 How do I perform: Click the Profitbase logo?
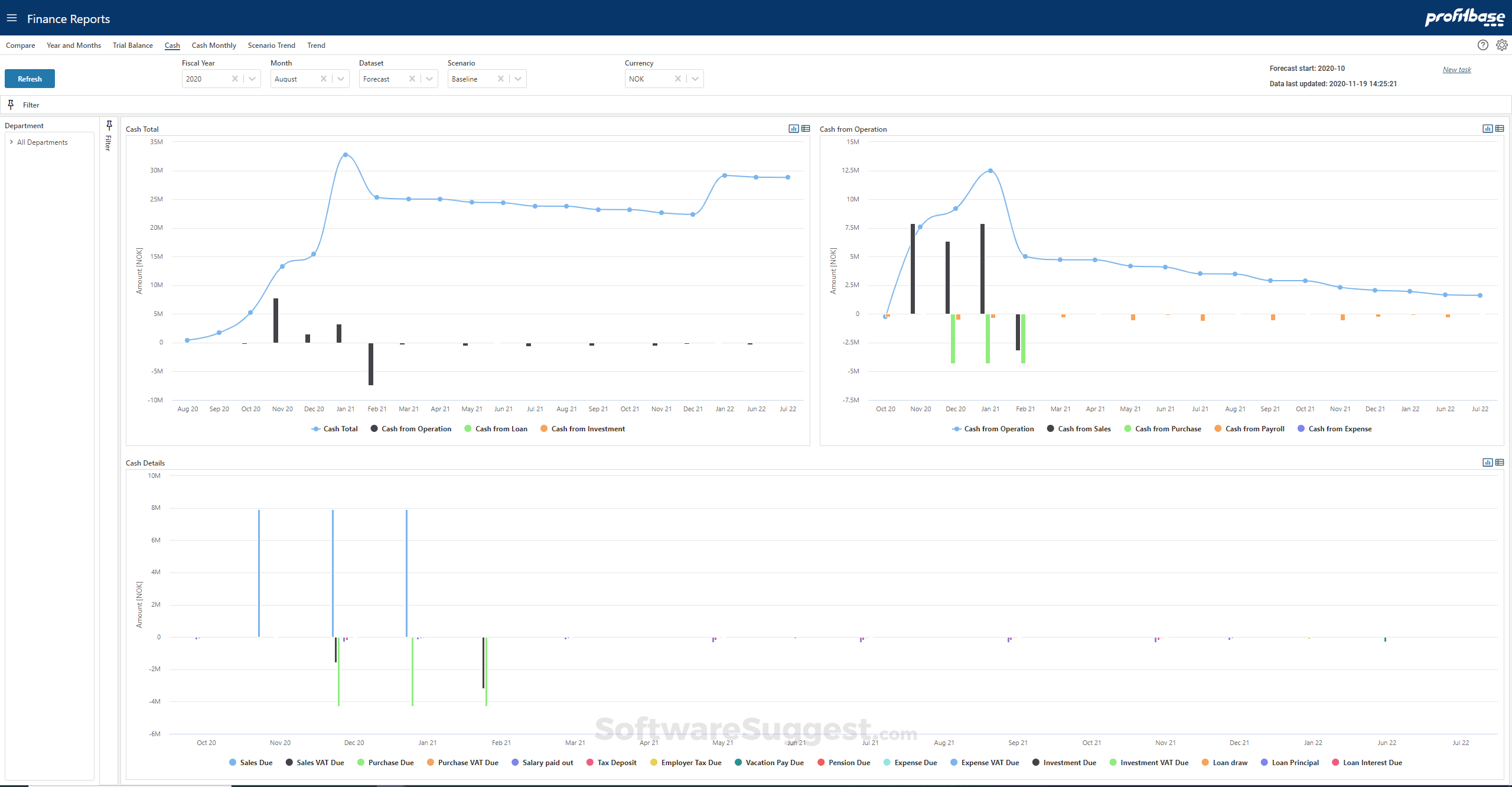[x=1465, y=18]
